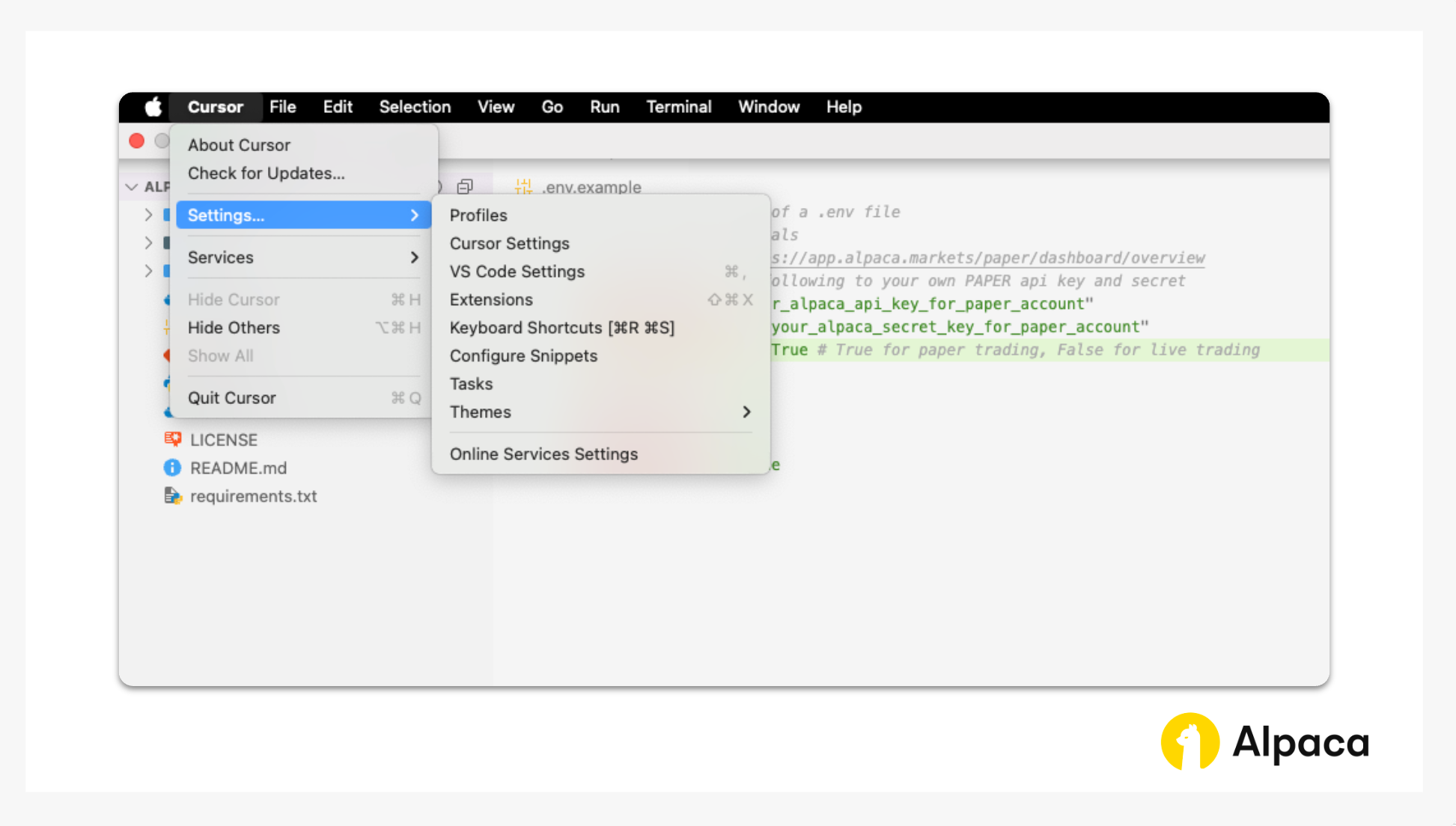Click the alpaca_api_key_for_paper_account string
Image resolution: width=1456 pixels, height=826 pixels.
coord(932,304)
